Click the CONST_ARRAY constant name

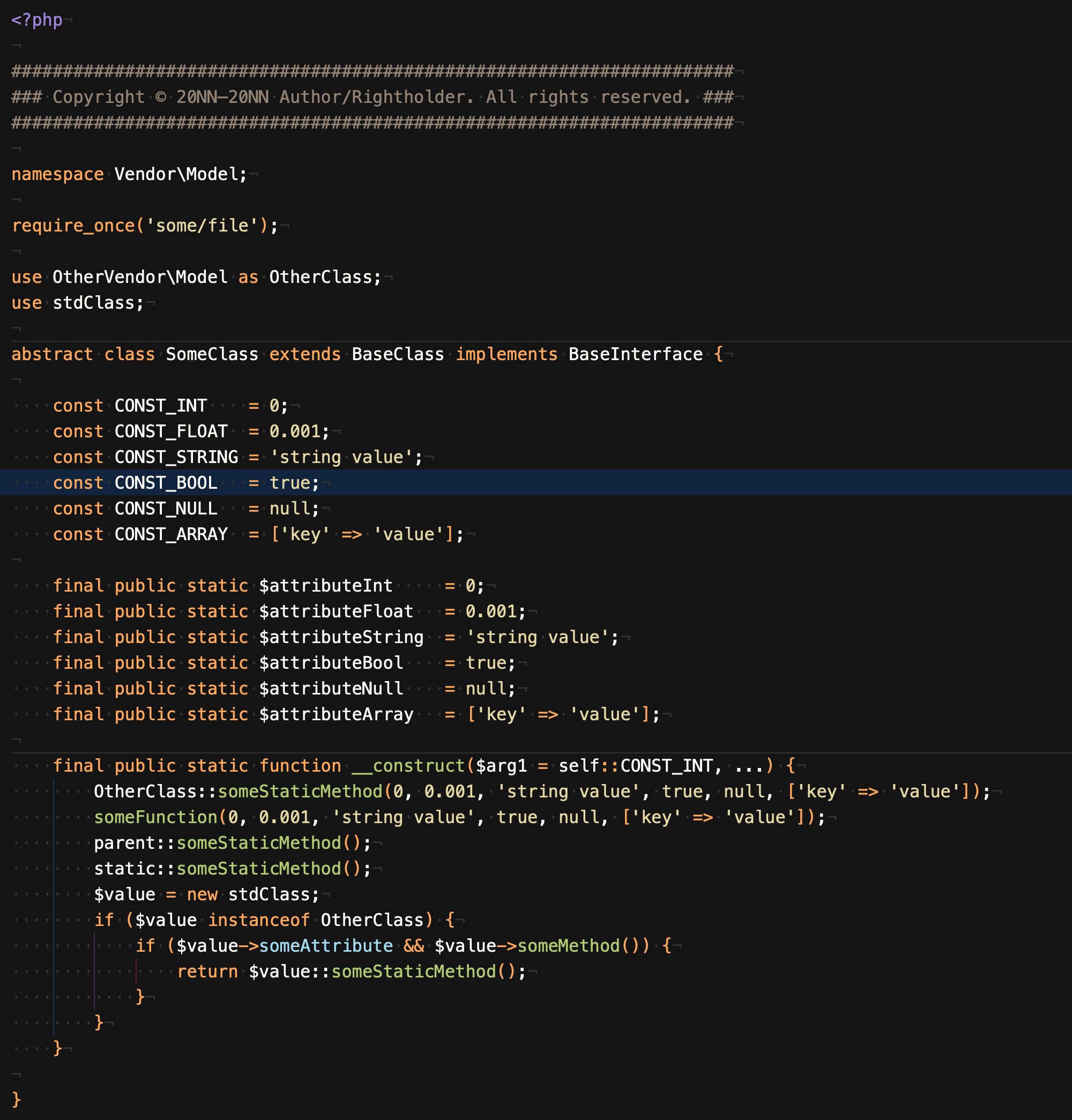pyautogui.click(x=171, y=534)
